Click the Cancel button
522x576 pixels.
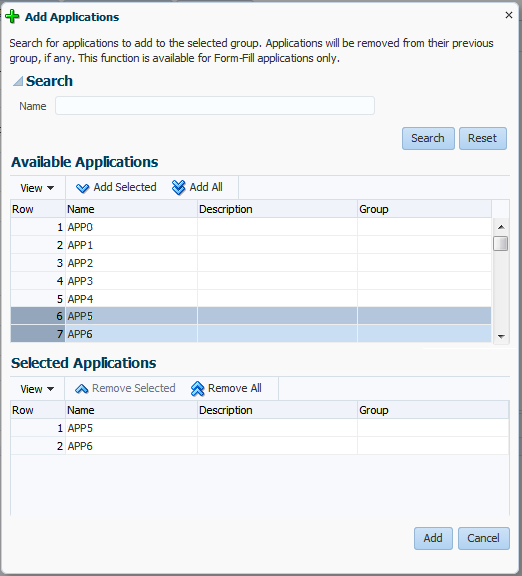pyautogui.click(x=483, y=538)
